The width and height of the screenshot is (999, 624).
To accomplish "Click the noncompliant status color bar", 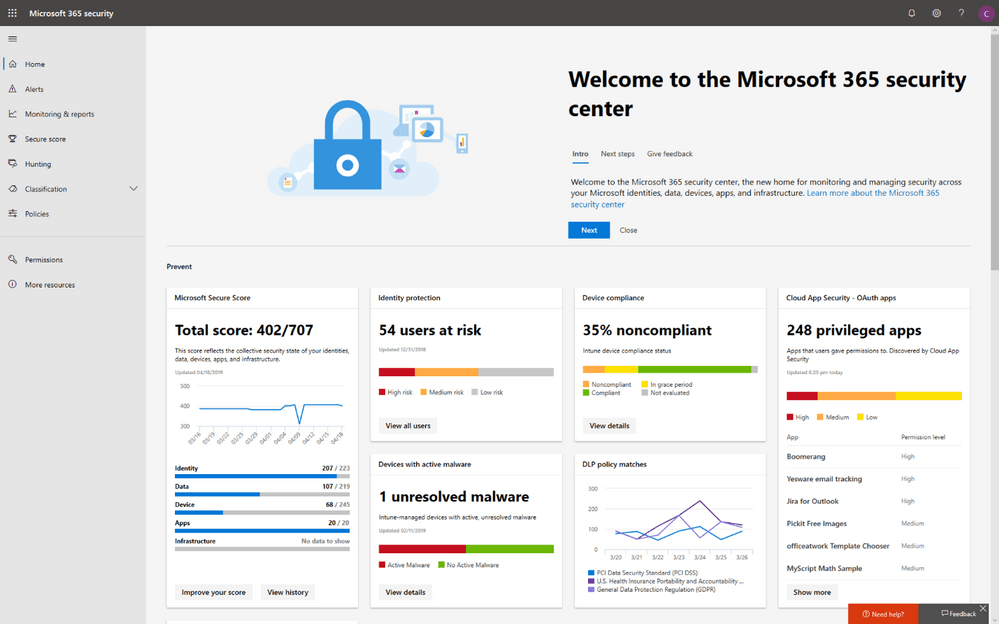I will click(x=670, y=369).
